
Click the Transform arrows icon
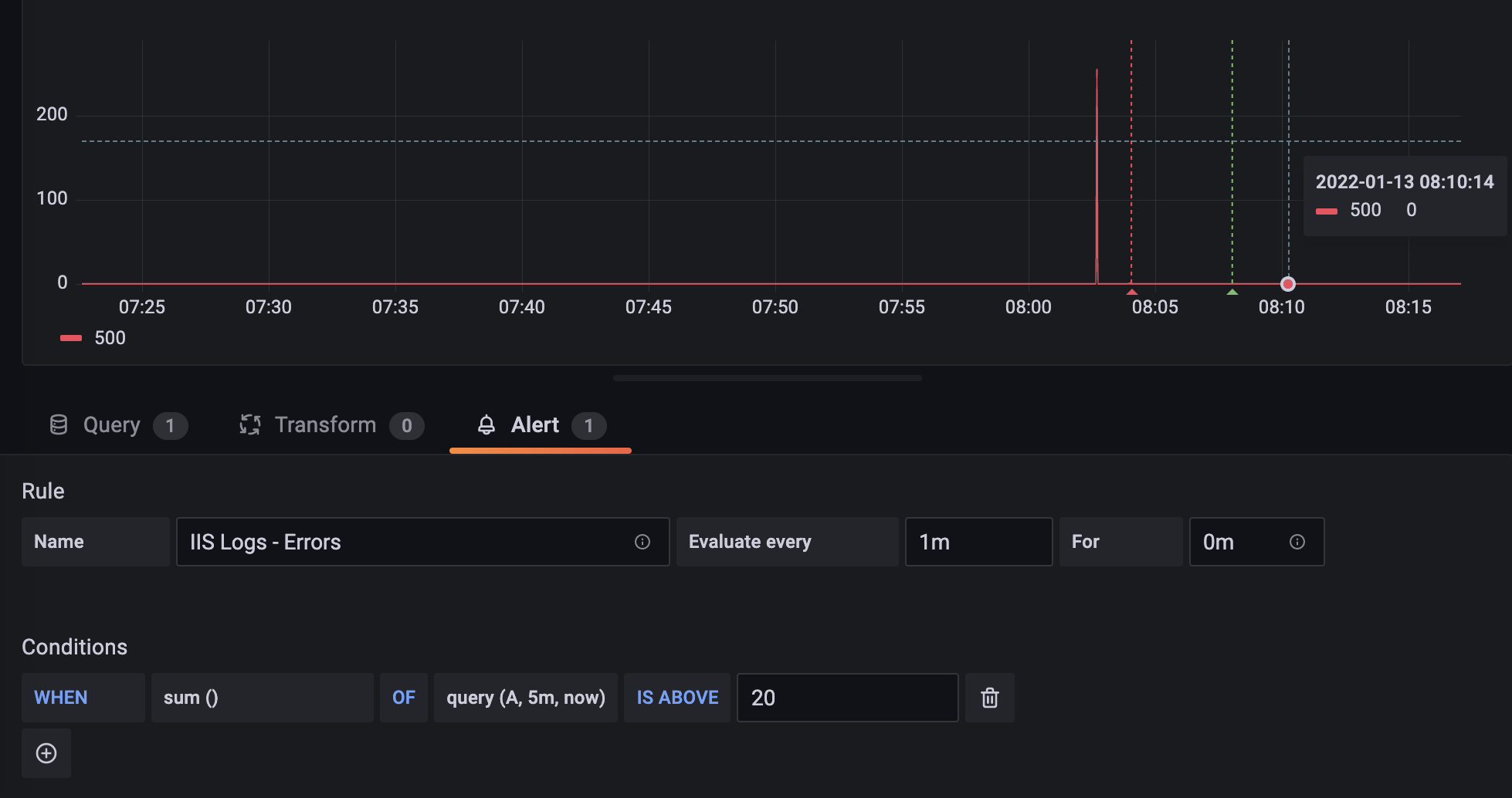coord(251,424)
